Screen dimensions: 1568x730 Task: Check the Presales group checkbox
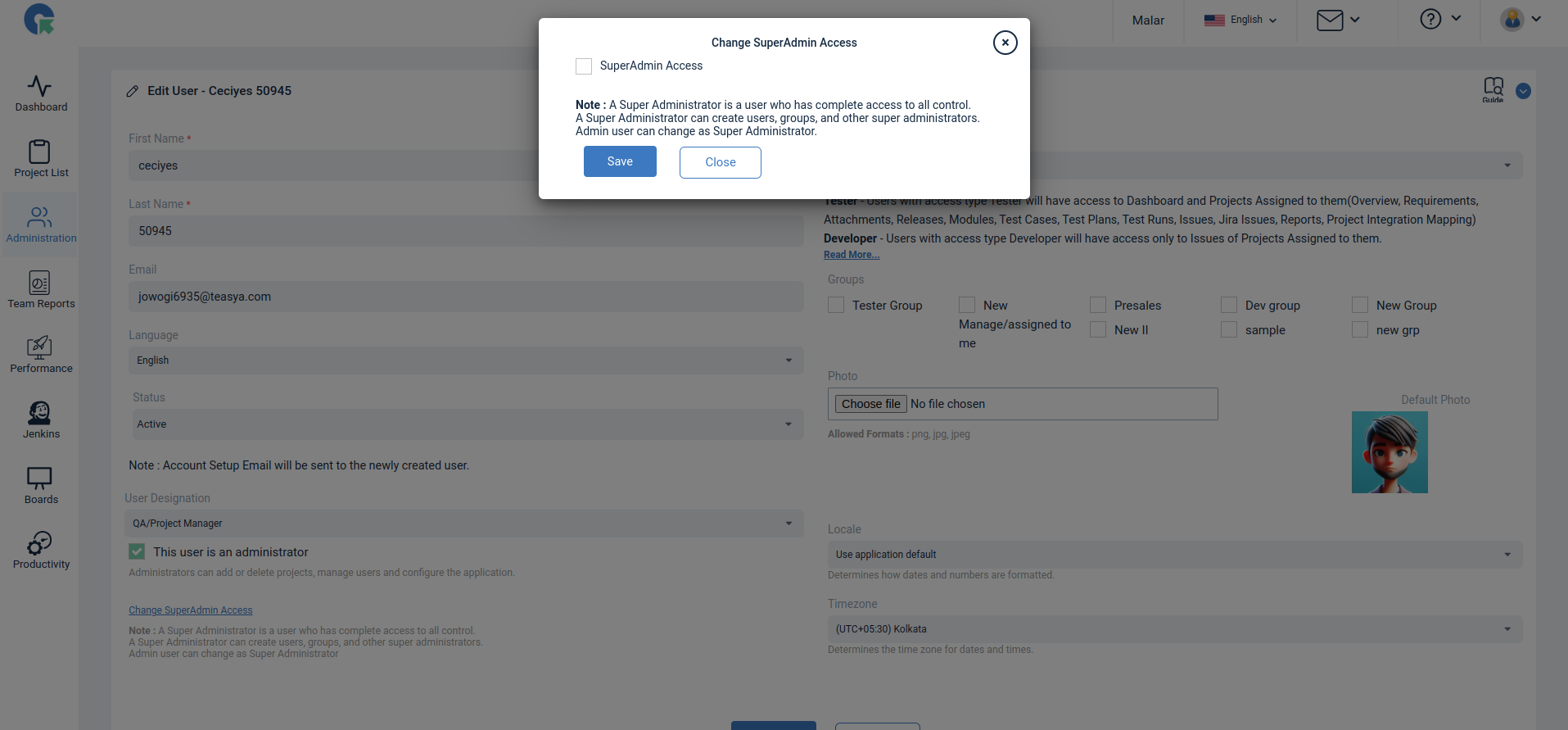[1098, 305]
